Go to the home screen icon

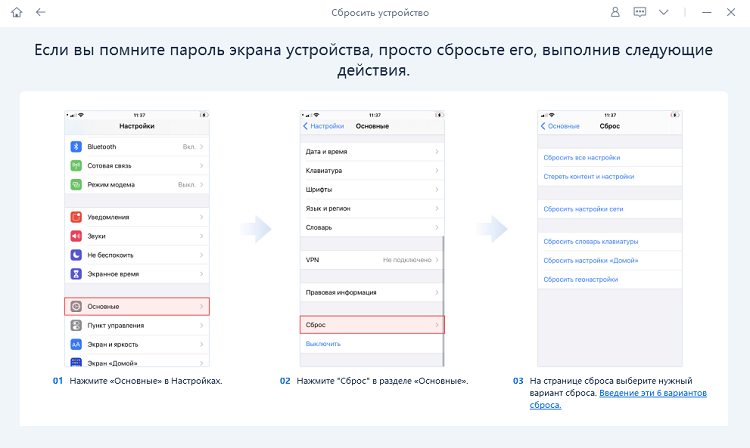pos(17,12)
